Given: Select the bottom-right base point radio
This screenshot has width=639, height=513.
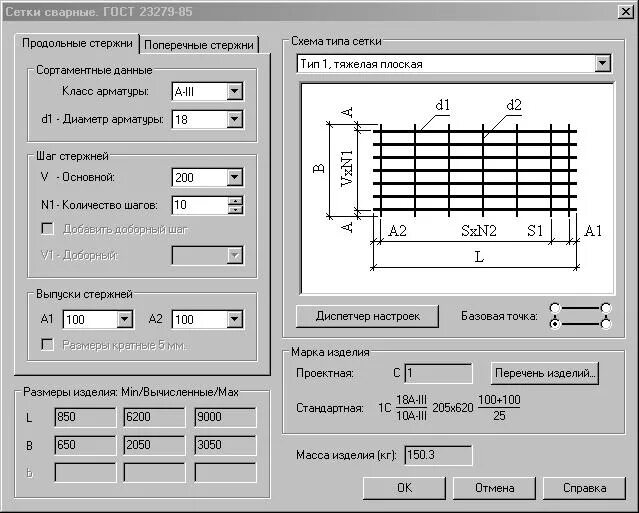Looking at the screenshot, I should [x=606, y=324].
